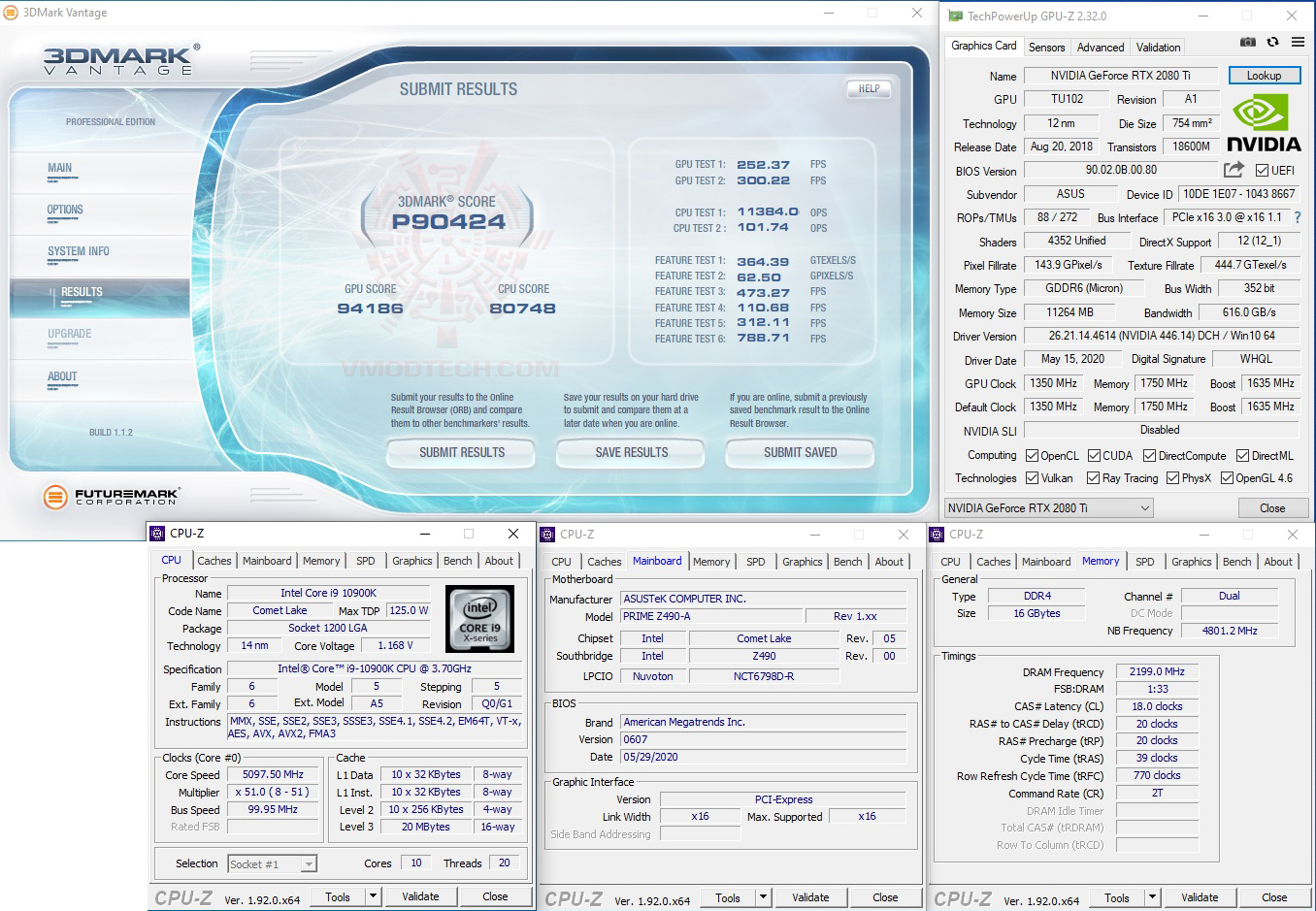The image size is (1316, 911).
Task: Capture a GPU-Z screenshot with the camera icon
Action: pyautogui.click(x=1248, y=42)
